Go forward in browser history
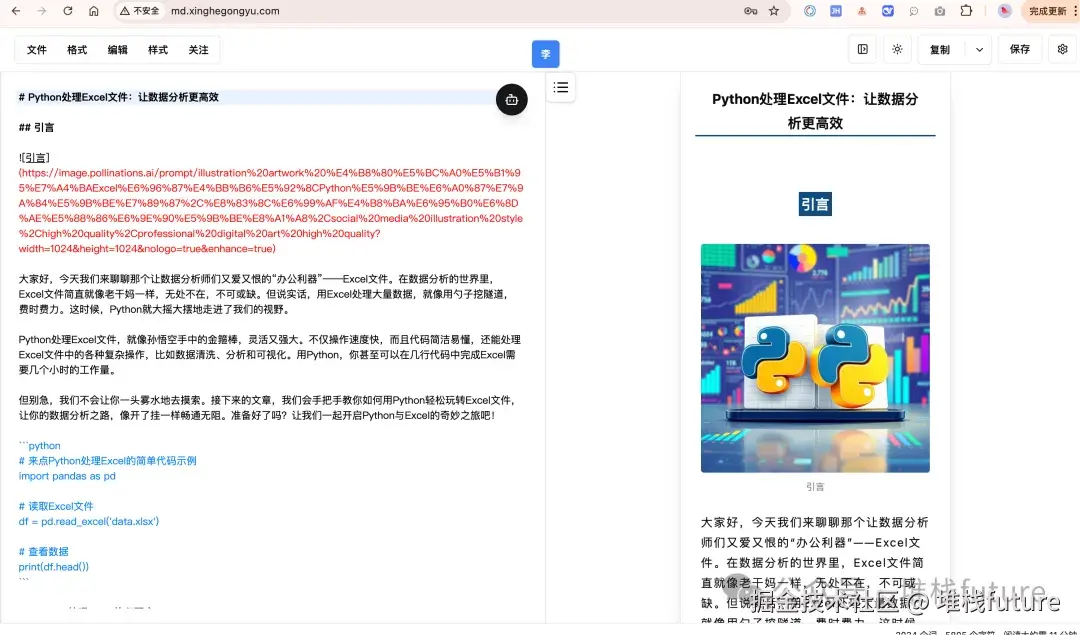This screenshot has width=1080, height=635. click(42, 11)
